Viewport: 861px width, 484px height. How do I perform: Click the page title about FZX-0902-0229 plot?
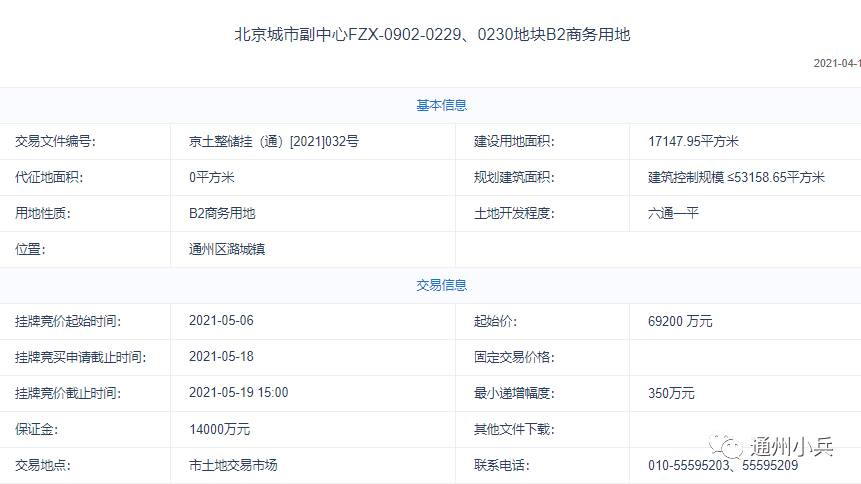432,35
